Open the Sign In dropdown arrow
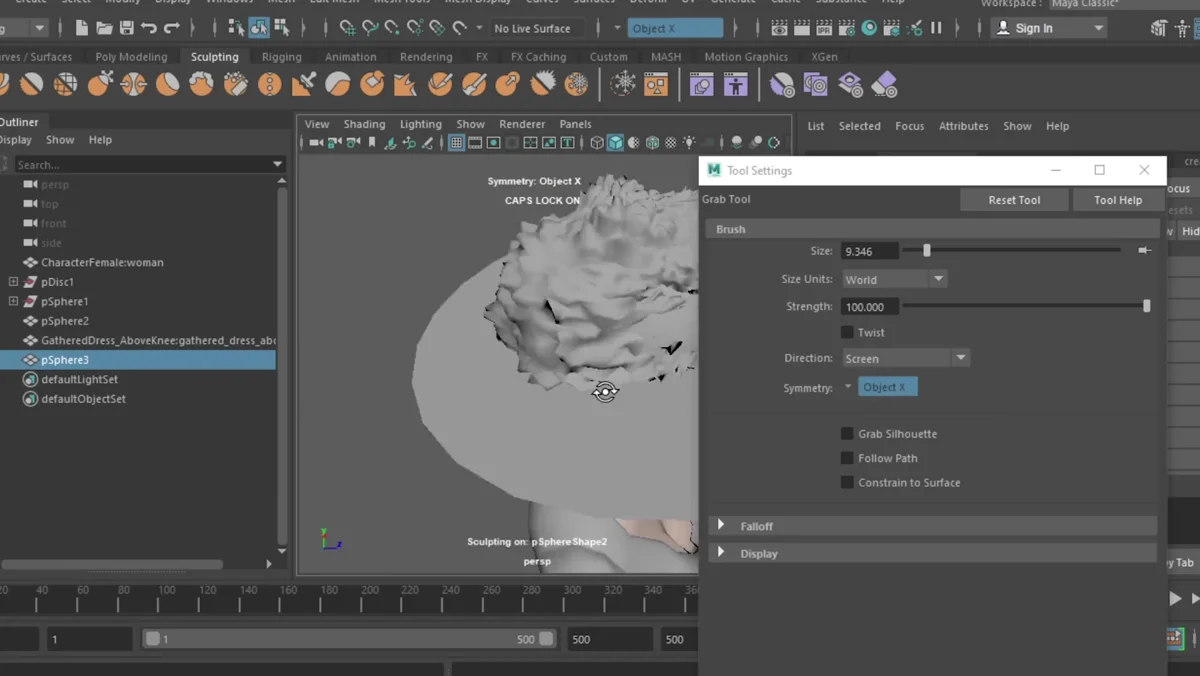The image size is (1200, 676). [1098, 28]
